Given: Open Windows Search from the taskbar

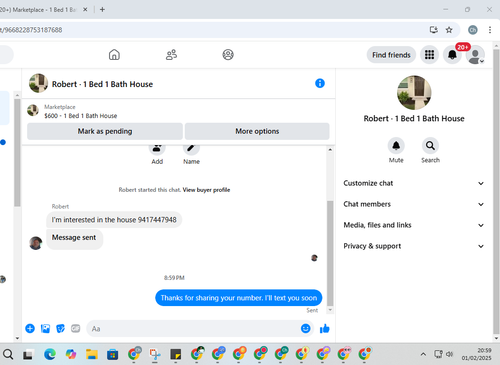Looking at the screenshot, I should (x=8, y=354).
